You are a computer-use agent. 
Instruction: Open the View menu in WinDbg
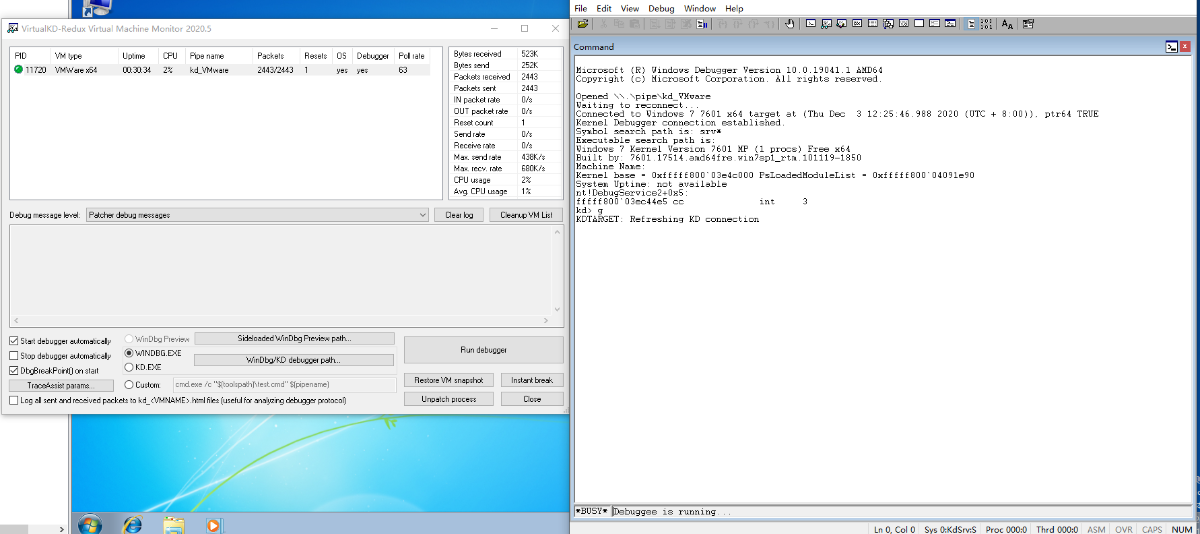(630, 8)
